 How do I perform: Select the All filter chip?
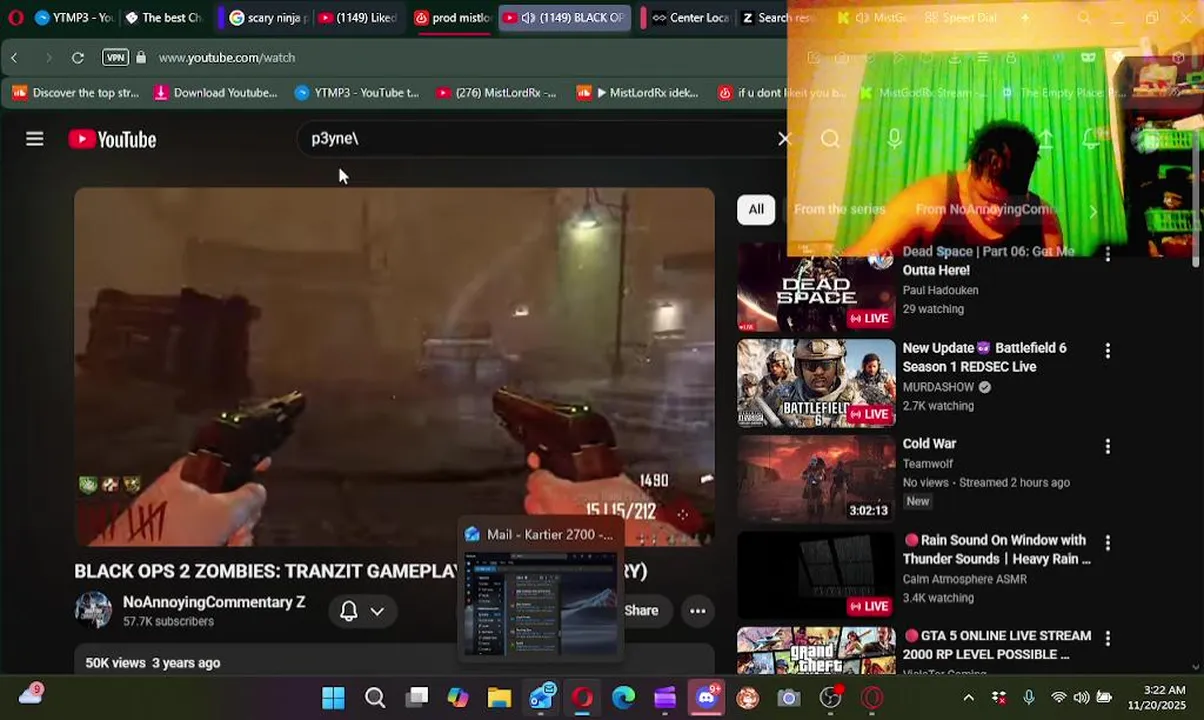pyautogui.click(x=756, y=209)
